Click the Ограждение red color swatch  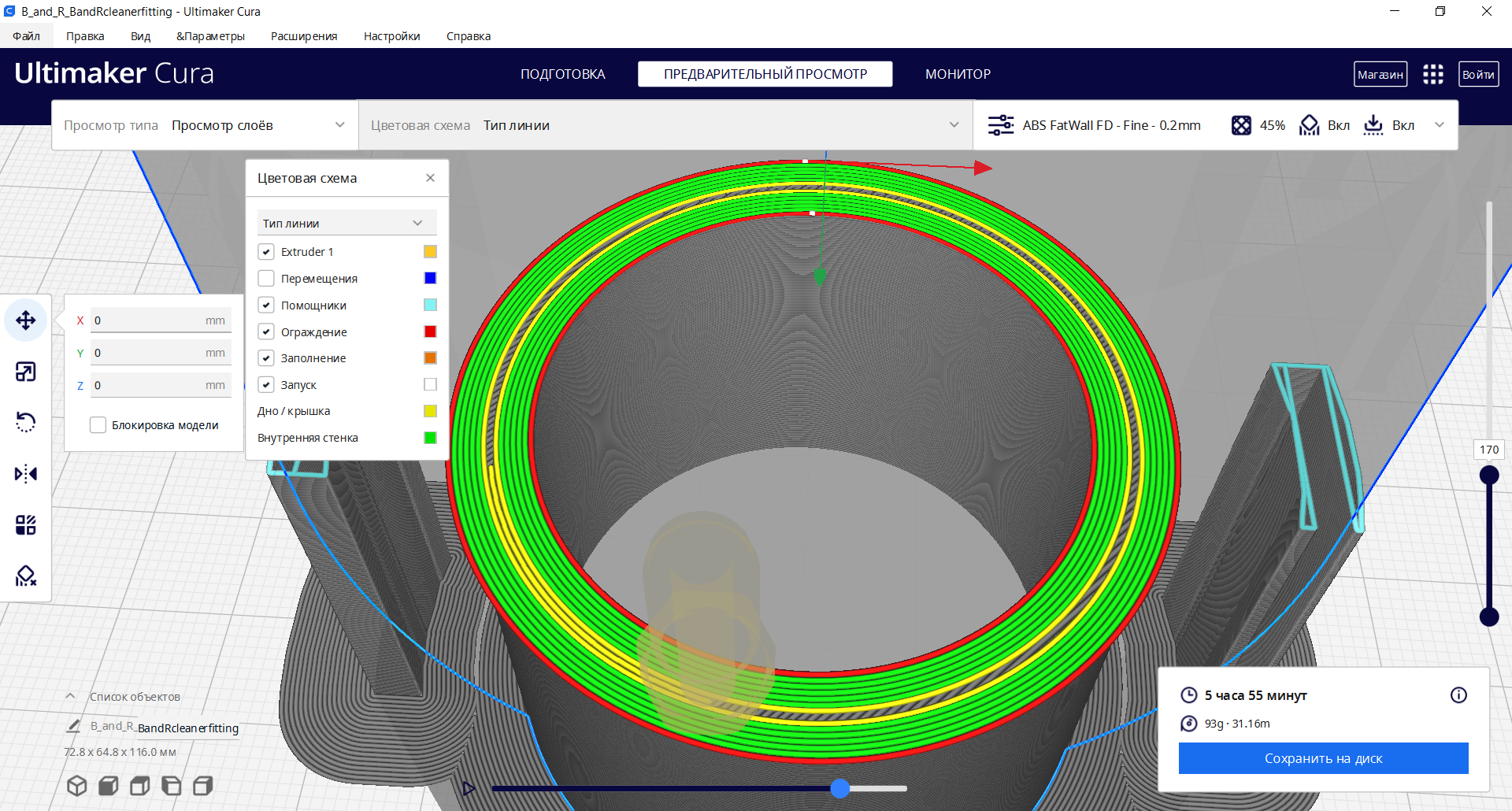point(430,331)
